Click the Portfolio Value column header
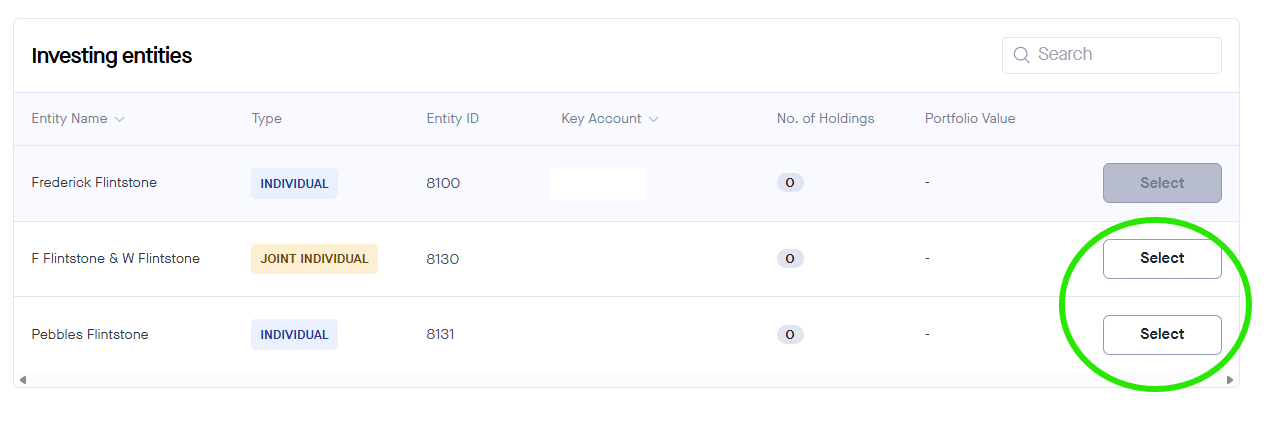 click(969, 118)
